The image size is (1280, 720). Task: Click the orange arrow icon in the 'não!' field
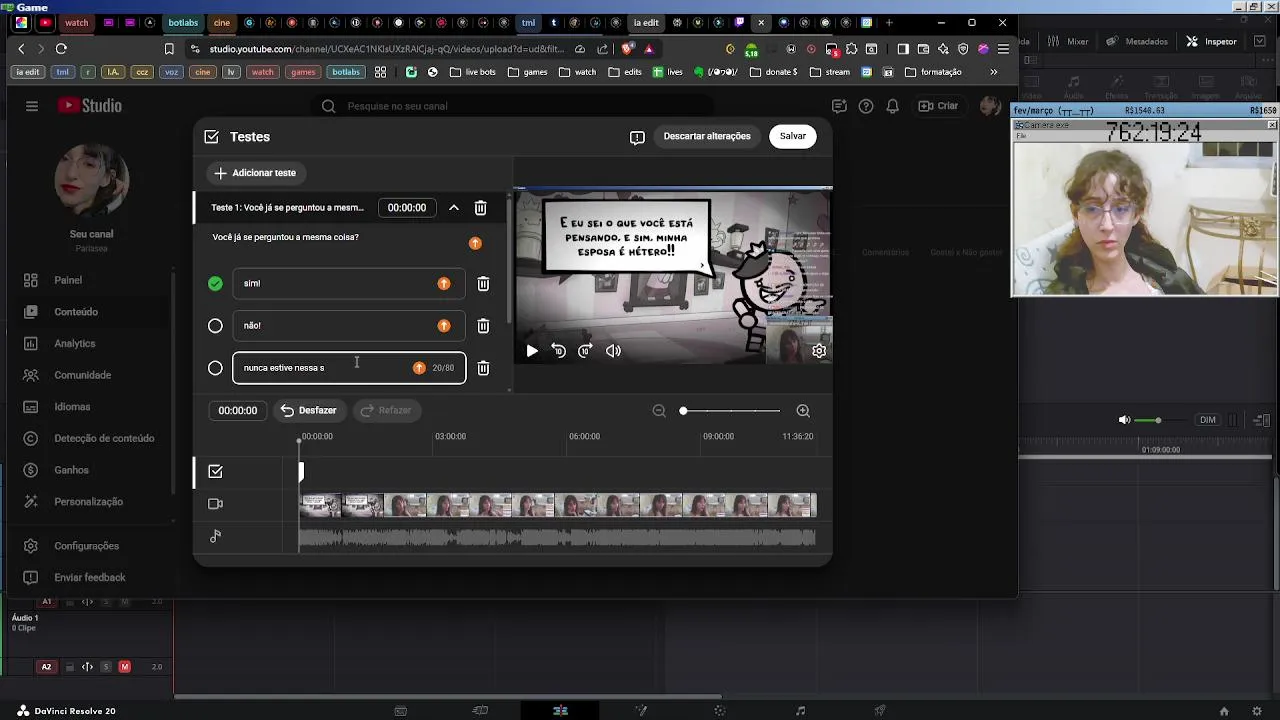tap(444, 326)
